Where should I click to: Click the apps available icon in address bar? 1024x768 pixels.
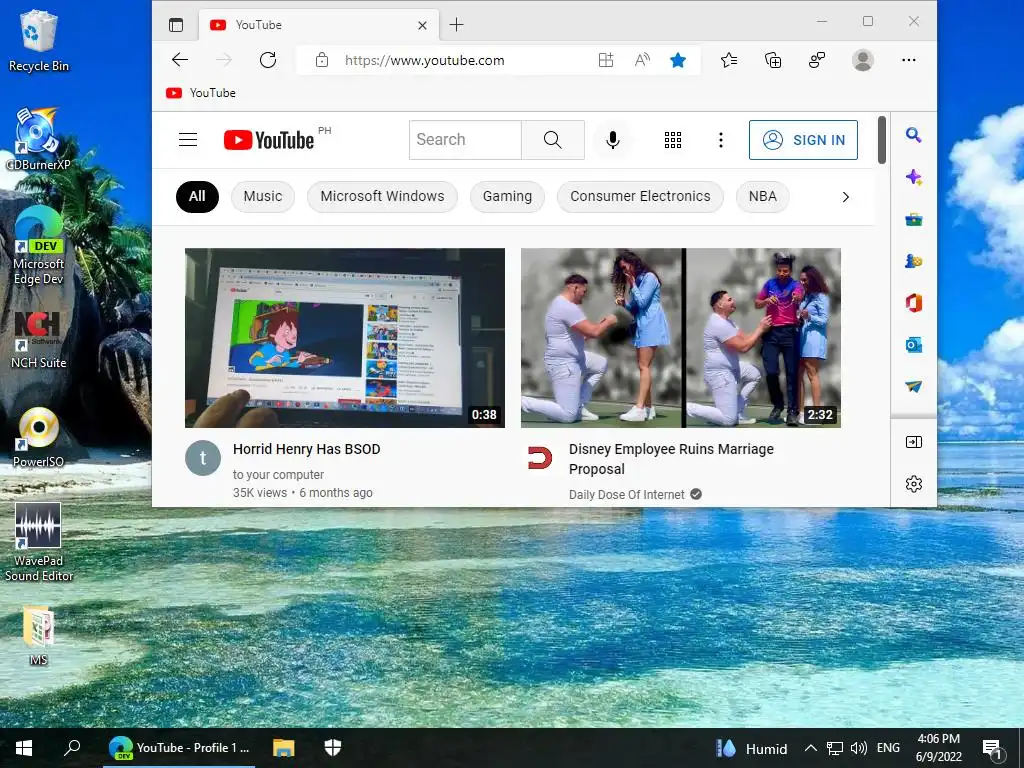point(606,60)
